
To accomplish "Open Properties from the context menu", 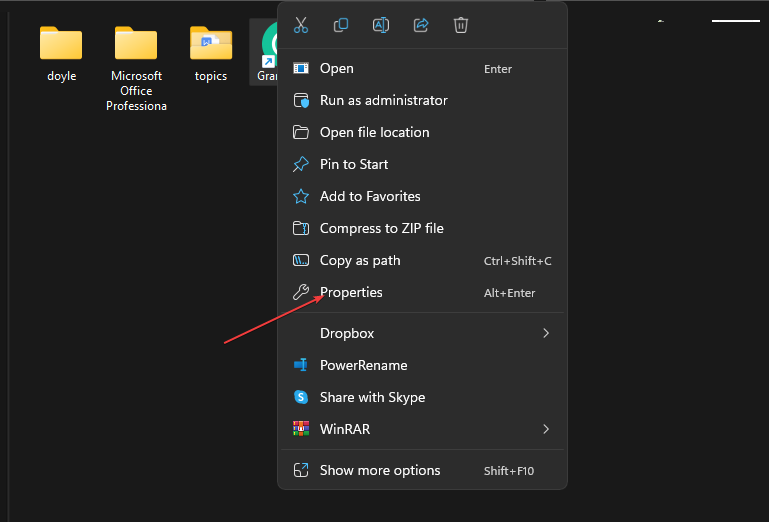I will [422, 292].
